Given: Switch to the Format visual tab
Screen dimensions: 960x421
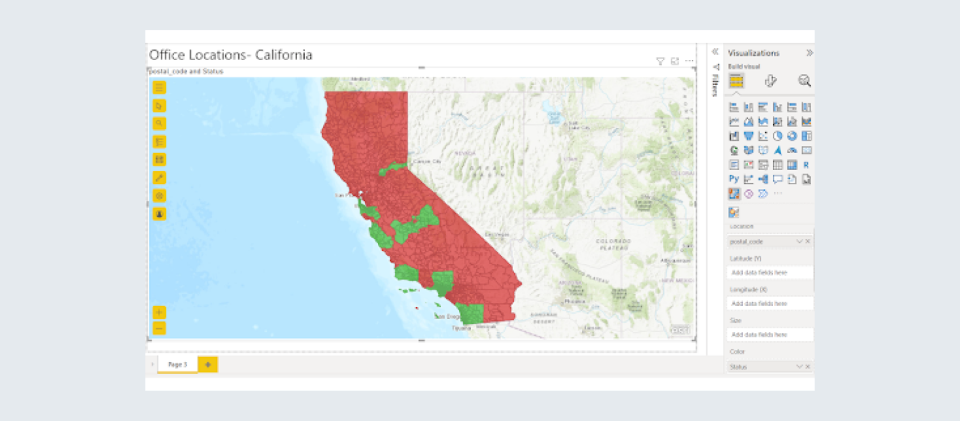Looking at the screenshot, I should click(771, 81).
